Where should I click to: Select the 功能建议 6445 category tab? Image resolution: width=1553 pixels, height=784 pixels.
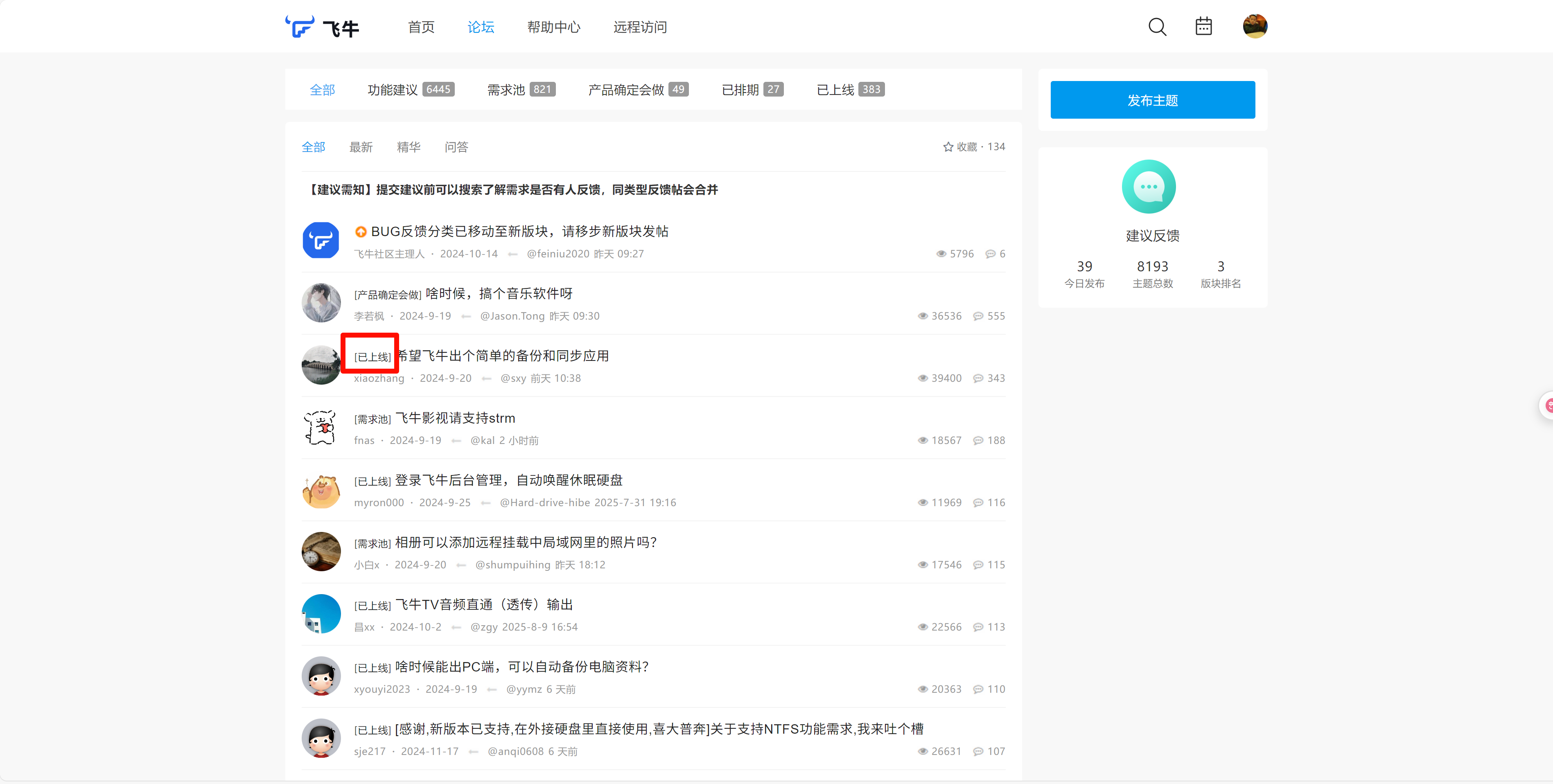[x=411, y=90]
